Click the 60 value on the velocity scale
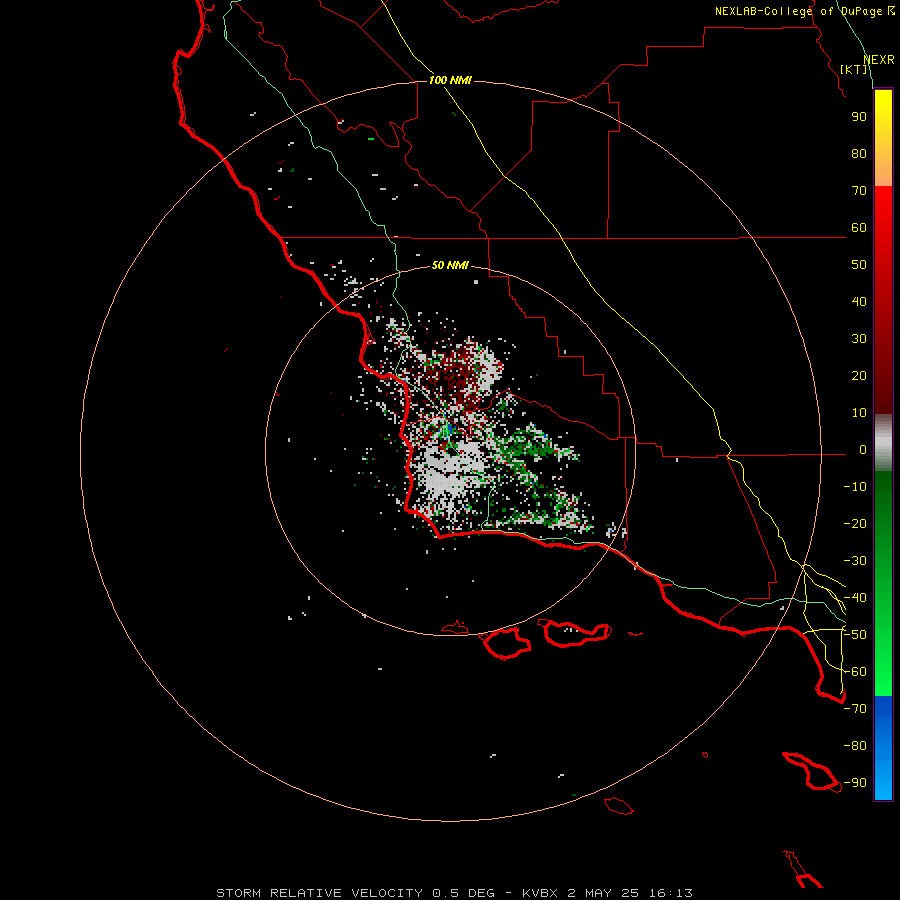Viewport: 900px width, 900px height. [x=859, y=227]
